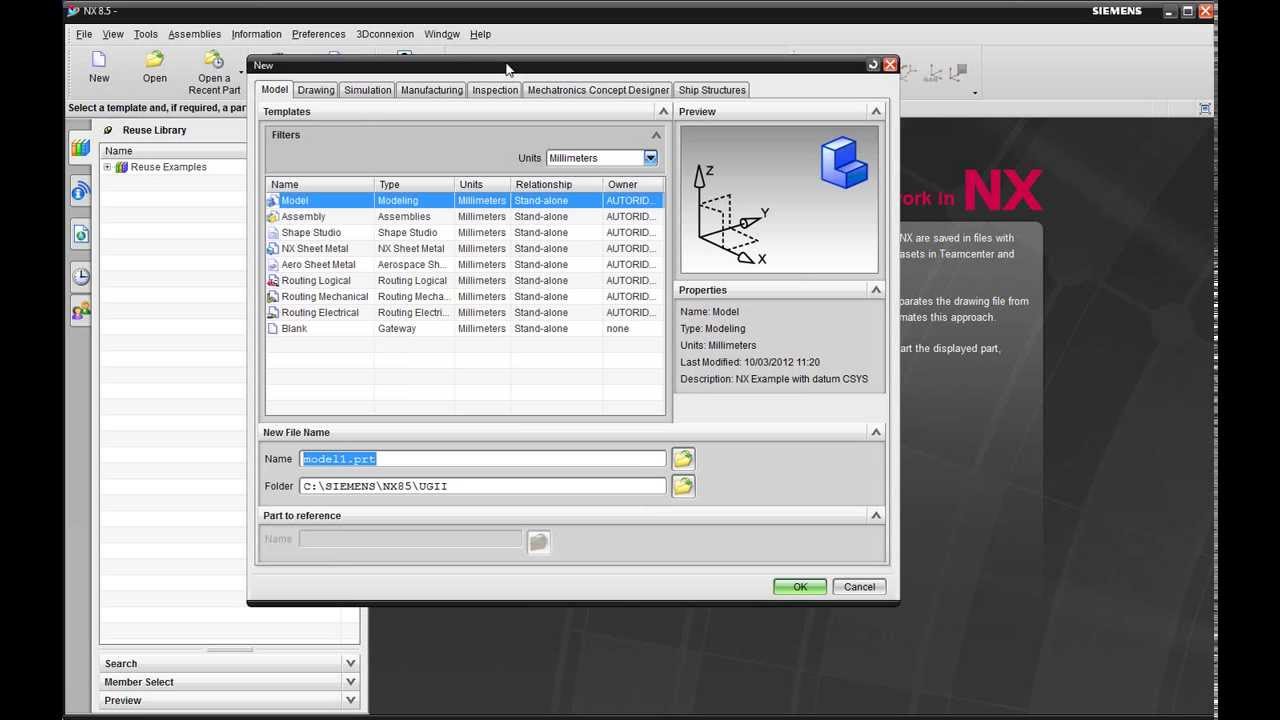Switch to the Manufacturing tab
Image resolution: width=1280 pixels, height=720 pixels.
click(432, 90)
